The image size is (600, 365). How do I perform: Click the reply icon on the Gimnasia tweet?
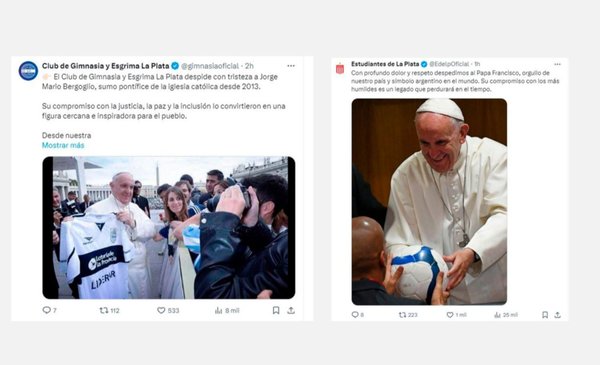tap(47, 310)
